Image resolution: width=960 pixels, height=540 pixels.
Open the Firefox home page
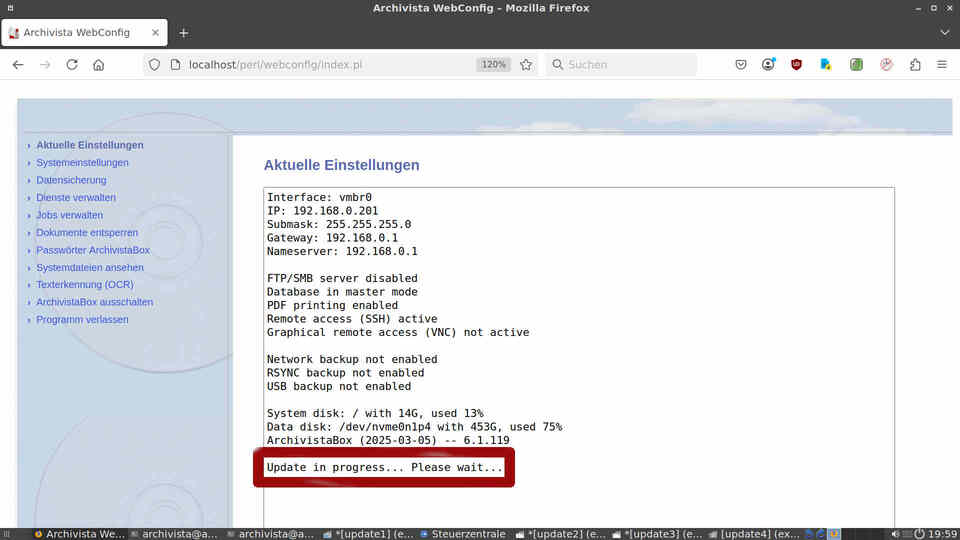click(99, 64)
